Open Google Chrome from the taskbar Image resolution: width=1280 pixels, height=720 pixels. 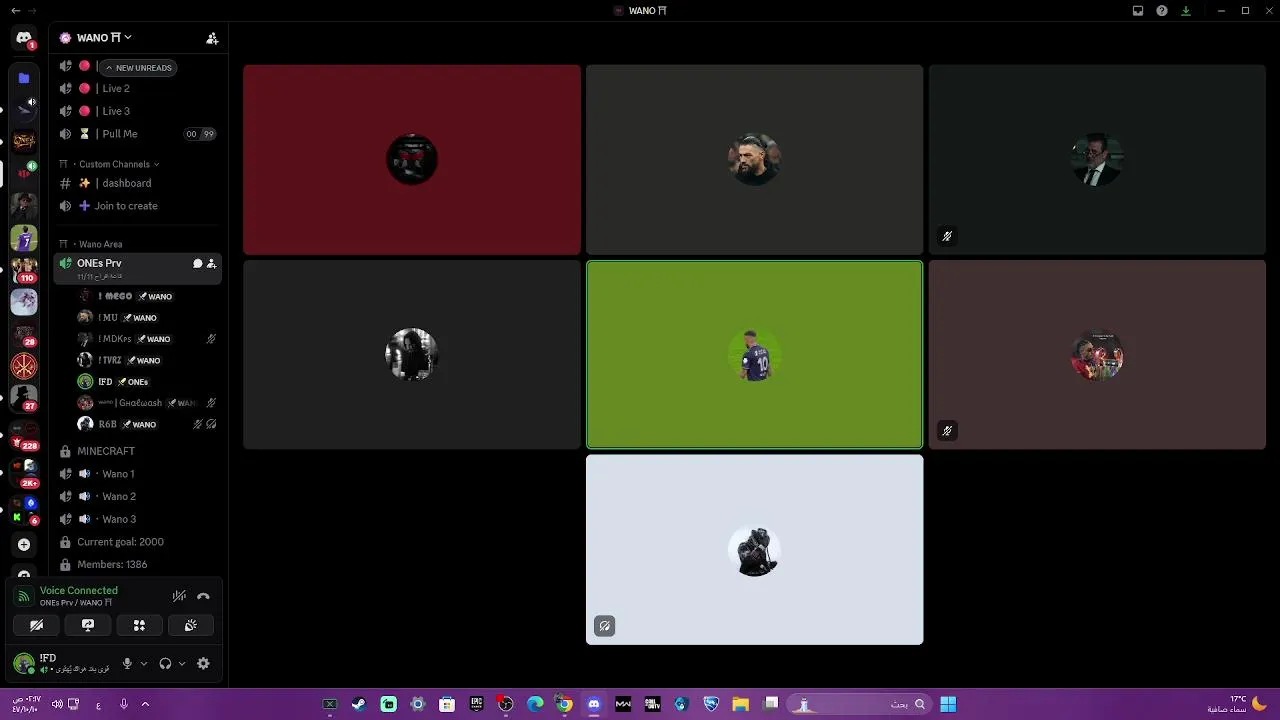(565, 704)
